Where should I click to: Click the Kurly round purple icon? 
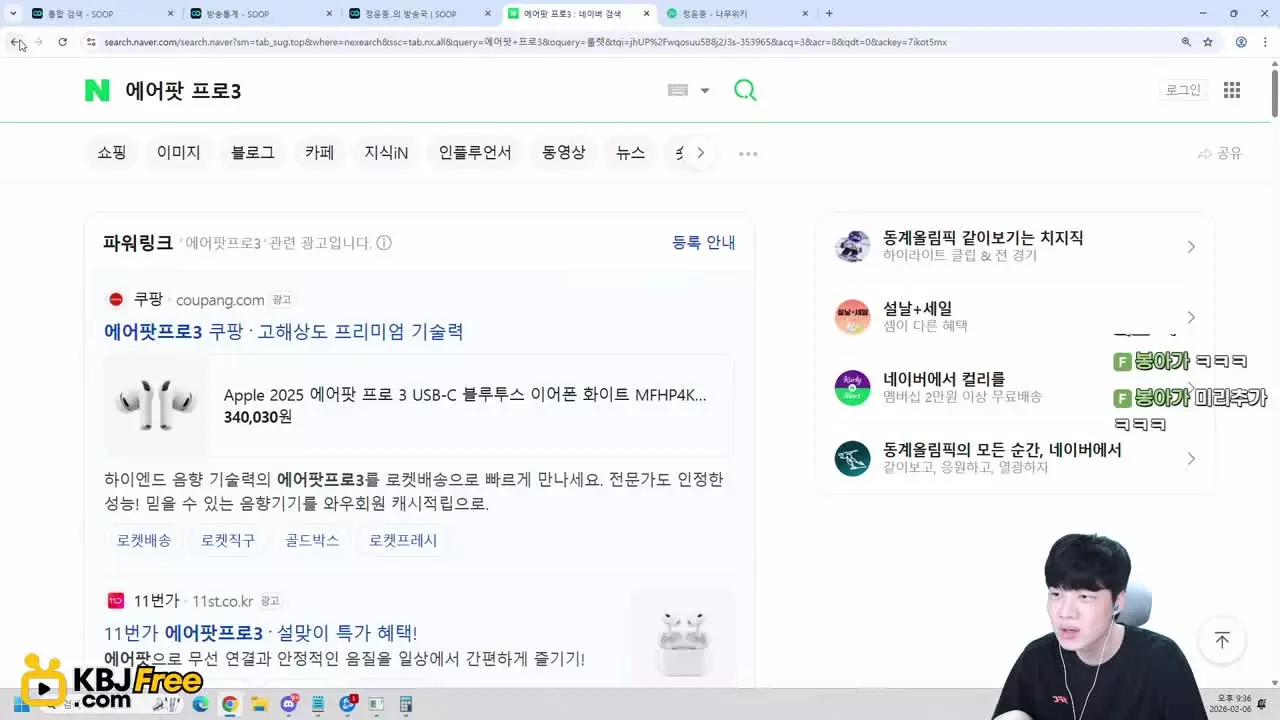click(853, 388)
